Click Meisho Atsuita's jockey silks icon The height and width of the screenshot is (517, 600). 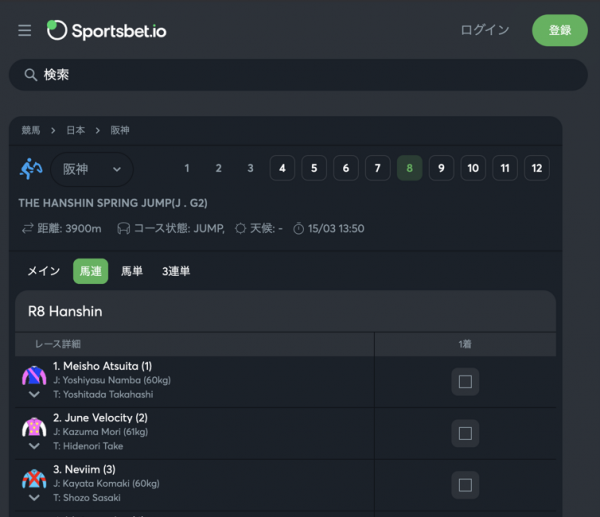(34, 375)
